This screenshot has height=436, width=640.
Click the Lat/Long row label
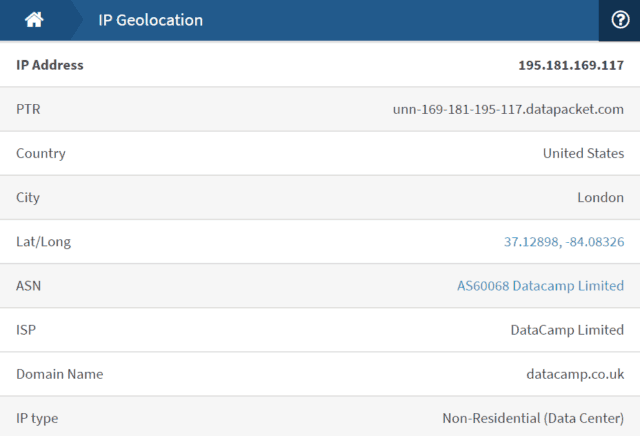pyautogui.click(x=44, y=242)
